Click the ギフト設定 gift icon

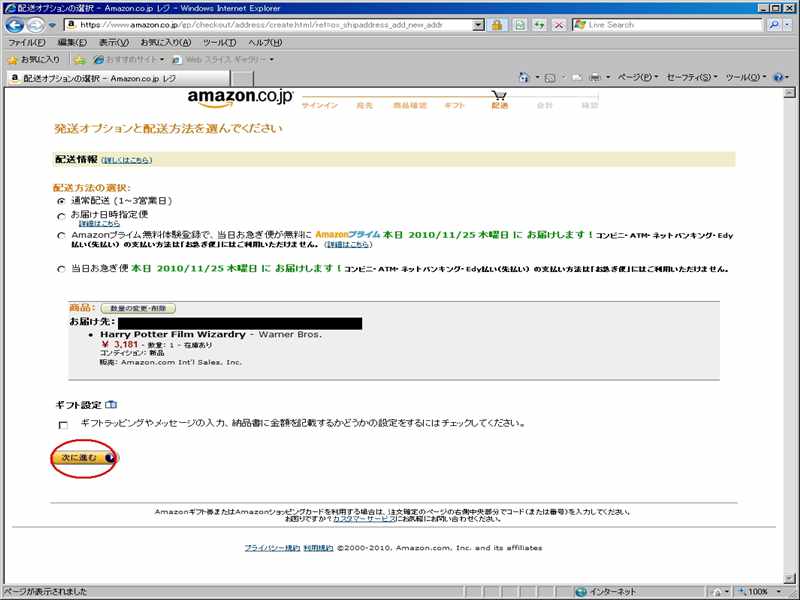[111, 405]
